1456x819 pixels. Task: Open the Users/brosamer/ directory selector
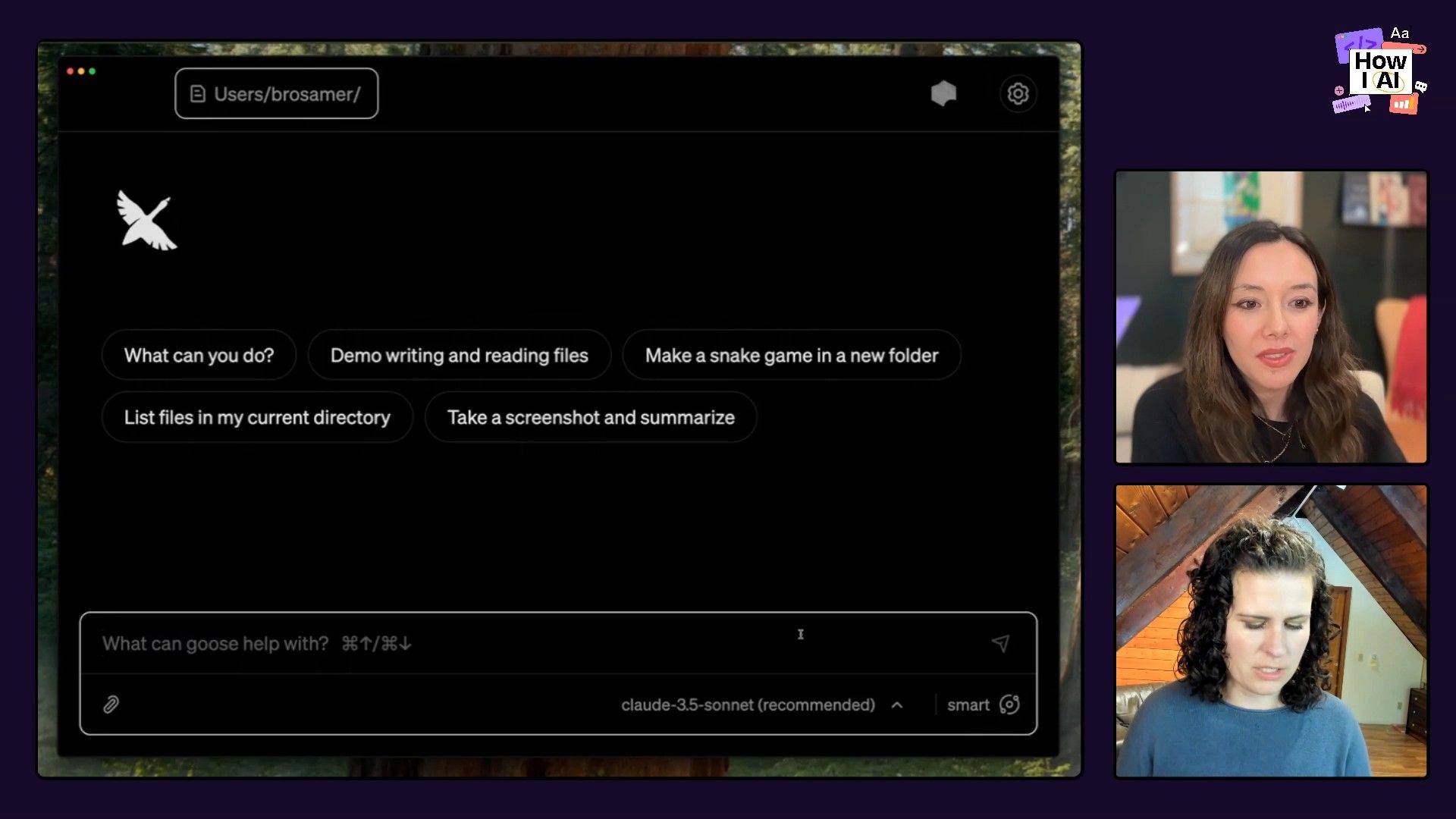(276, 93)
